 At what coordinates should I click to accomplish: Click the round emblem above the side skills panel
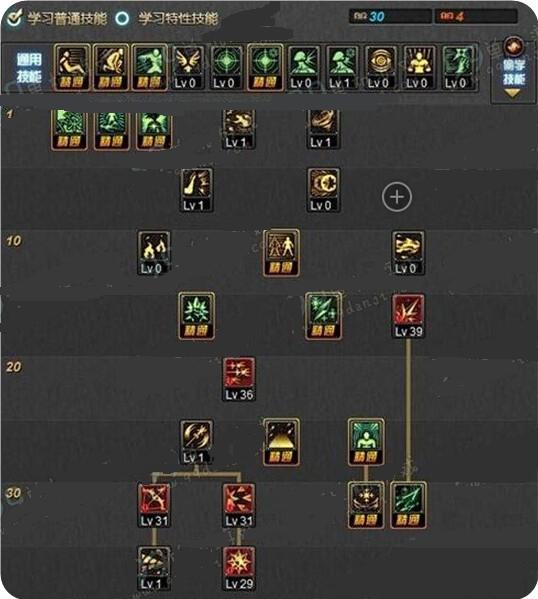coord(513,47)
